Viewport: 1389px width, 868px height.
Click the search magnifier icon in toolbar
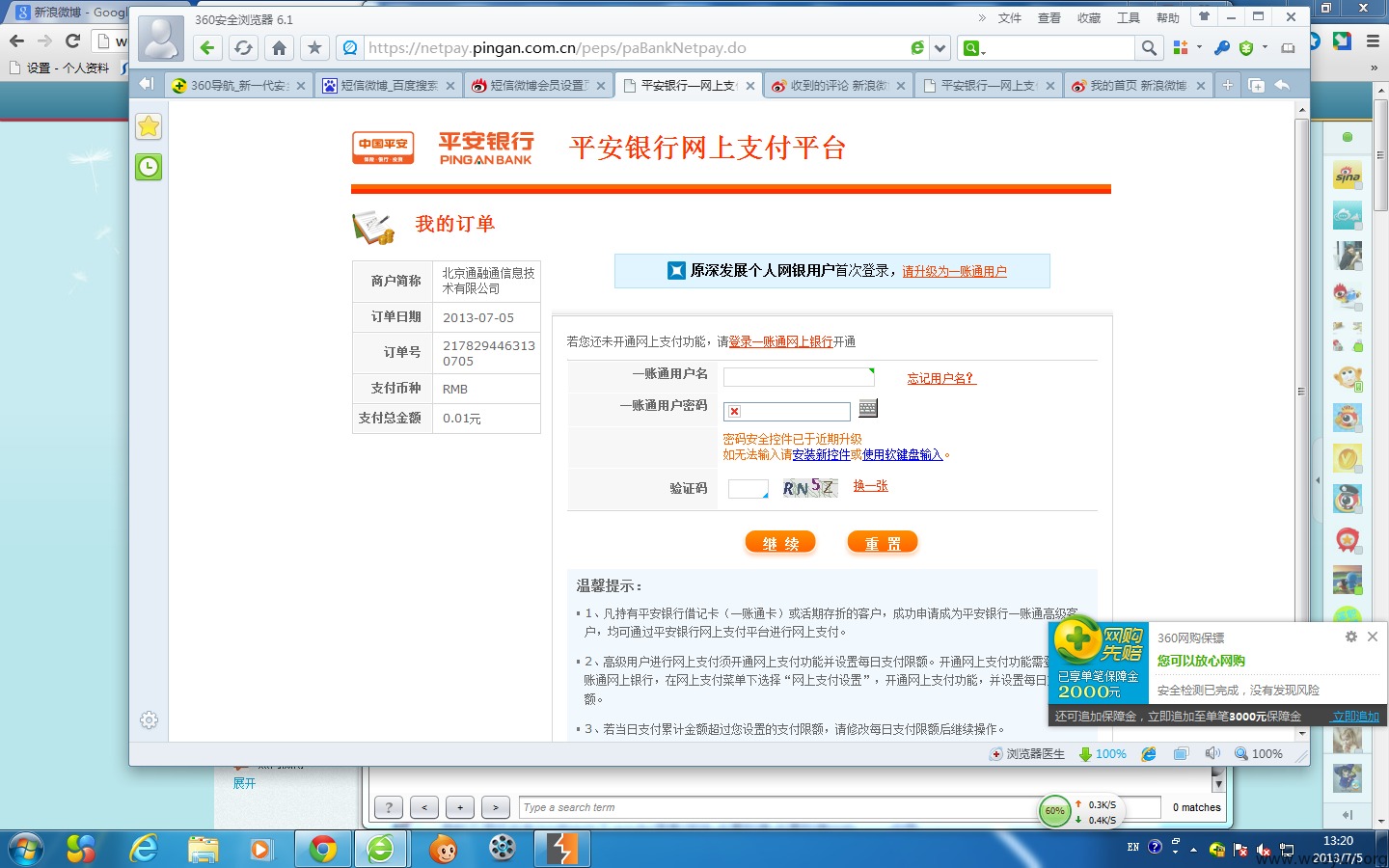click(x=1148, y=48)
